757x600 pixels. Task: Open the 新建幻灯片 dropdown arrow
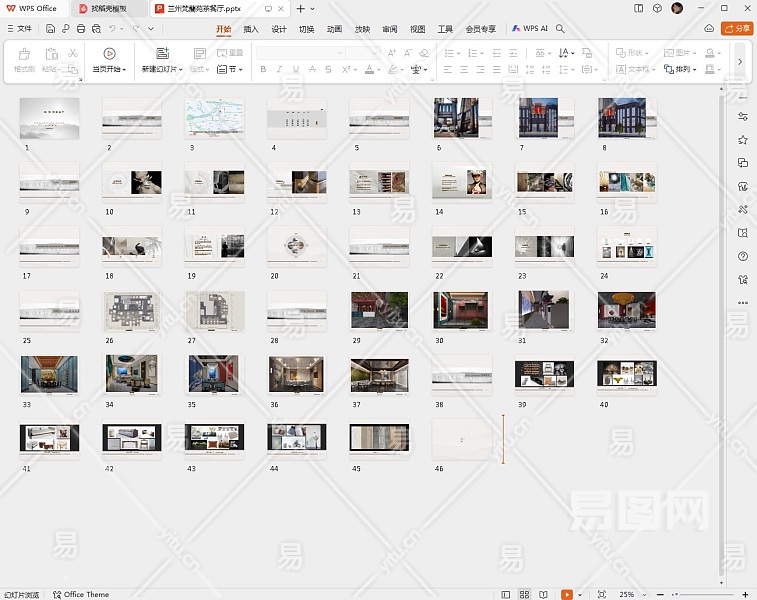click(181, 70)
